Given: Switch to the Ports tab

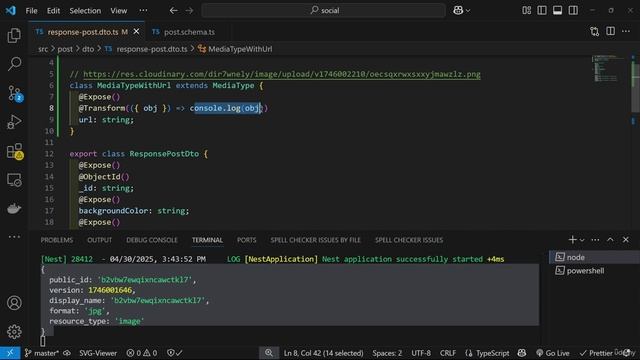Looking at the screenshot, I should coord(247,240).
